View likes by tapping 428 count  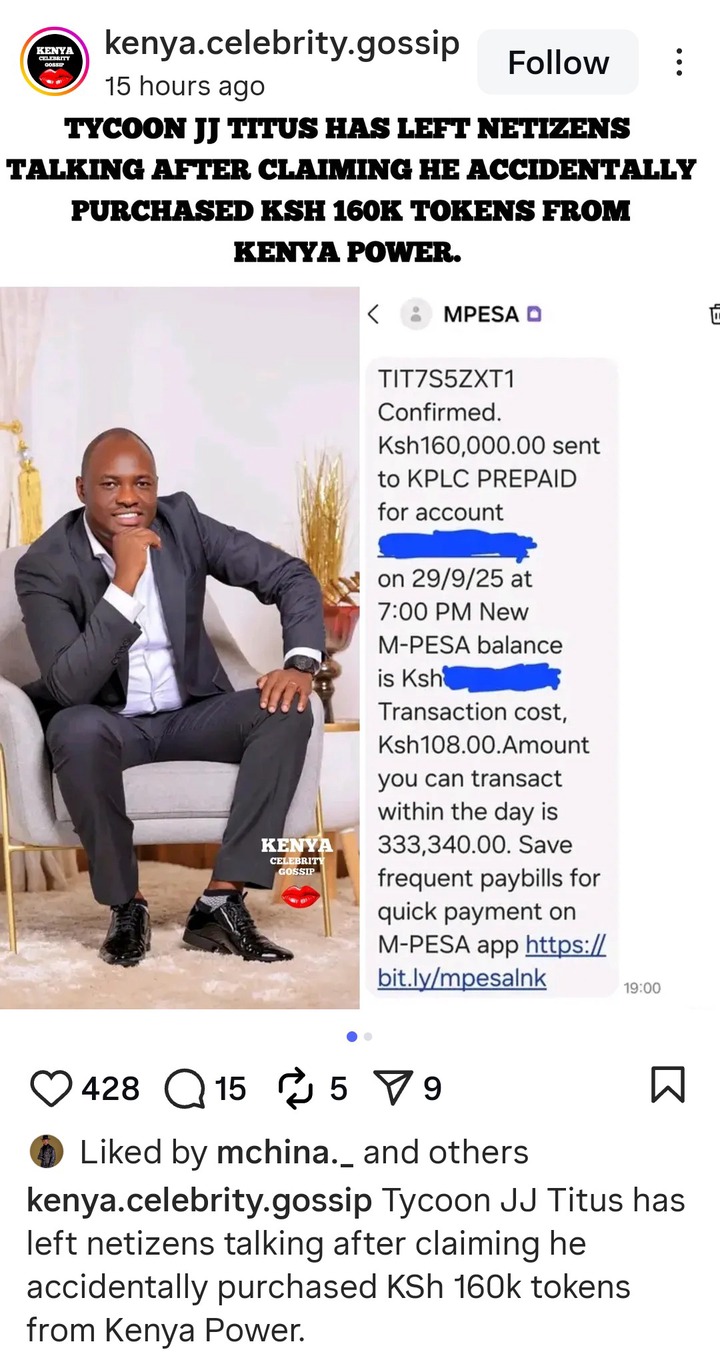[110, 1088]
